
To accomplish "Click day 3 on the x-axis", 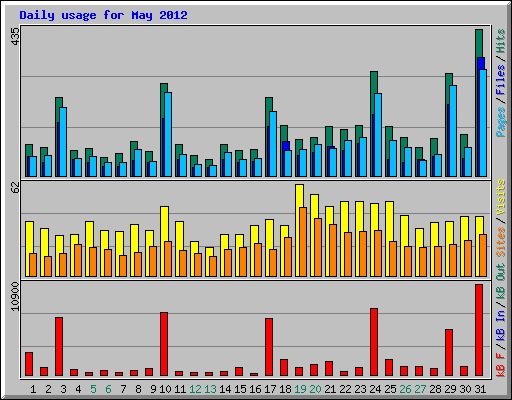I will 63,389.
